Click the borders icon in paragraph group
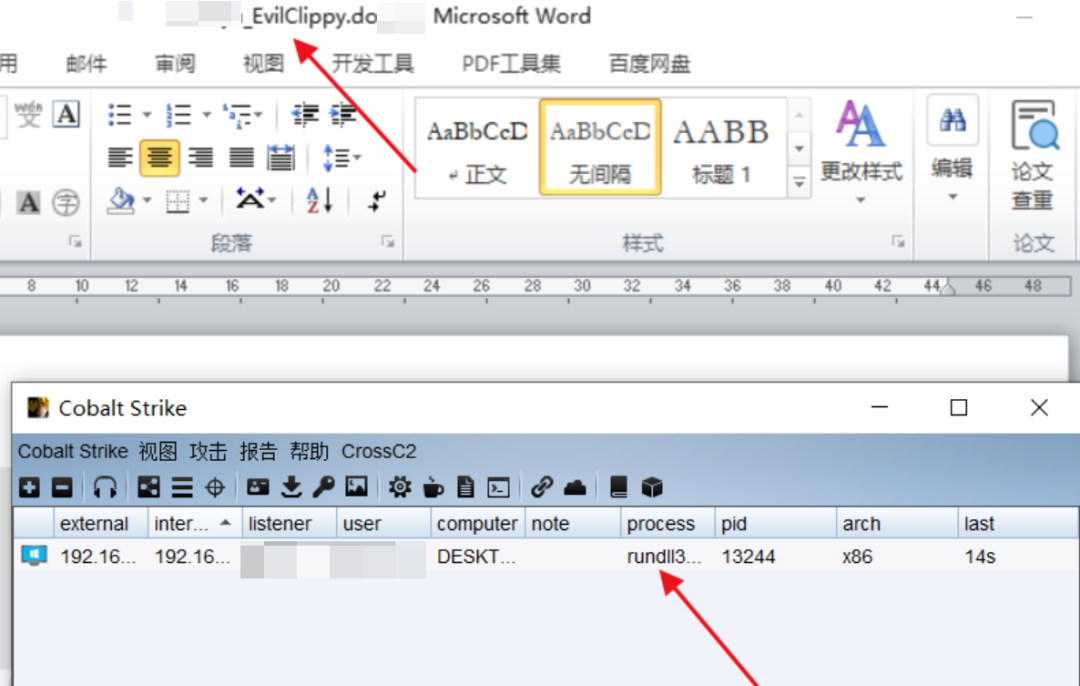The height and width of the screenshot is (686, 1080). (177, 201)
